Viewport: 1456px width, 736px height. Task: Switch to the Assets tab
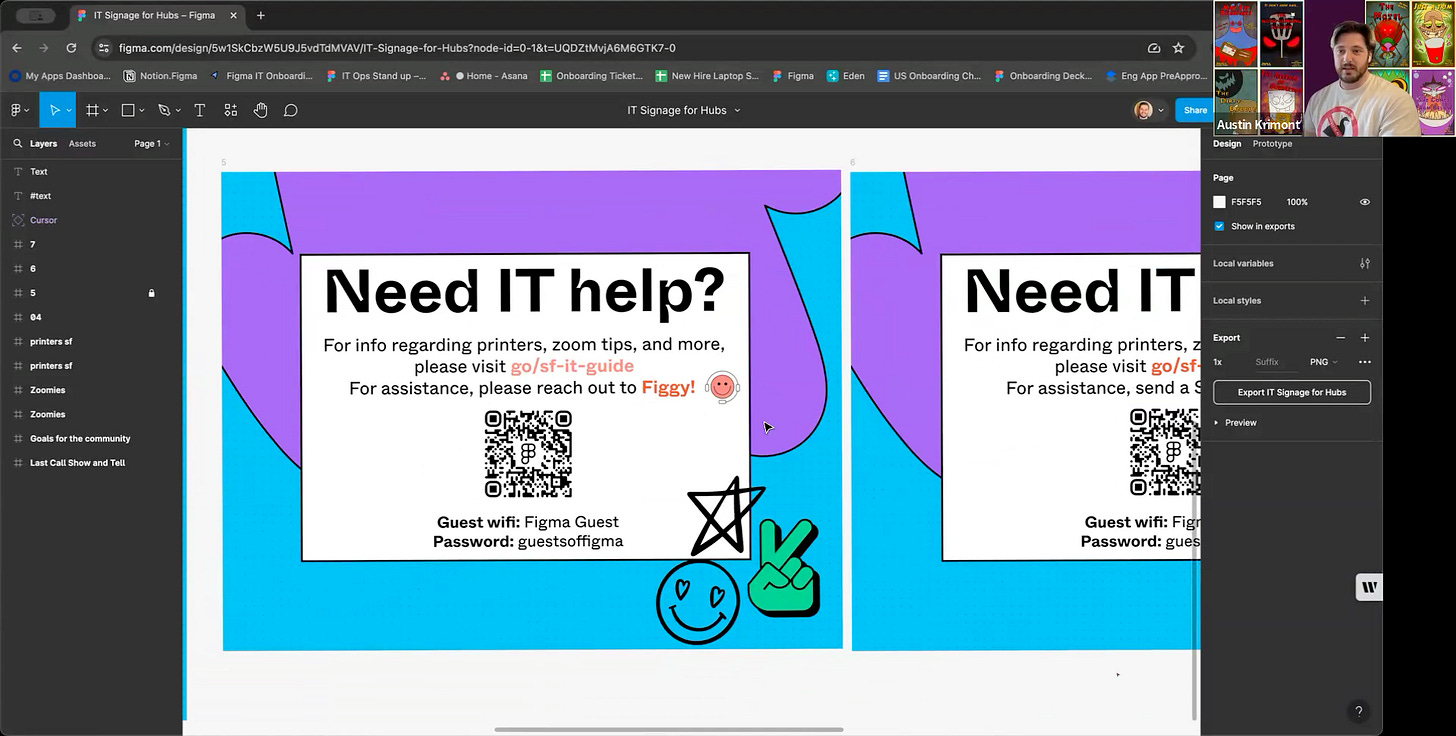tap(82, 144)
